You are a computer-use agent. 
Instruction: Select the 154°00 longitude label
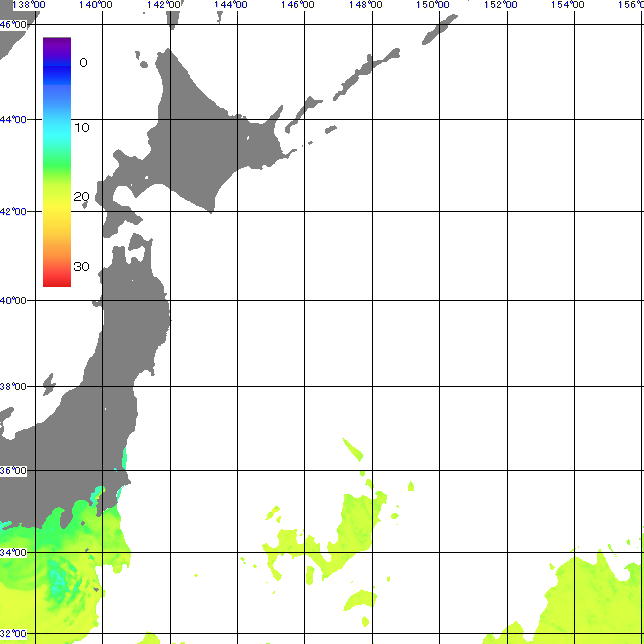click(x=568, y=5)
